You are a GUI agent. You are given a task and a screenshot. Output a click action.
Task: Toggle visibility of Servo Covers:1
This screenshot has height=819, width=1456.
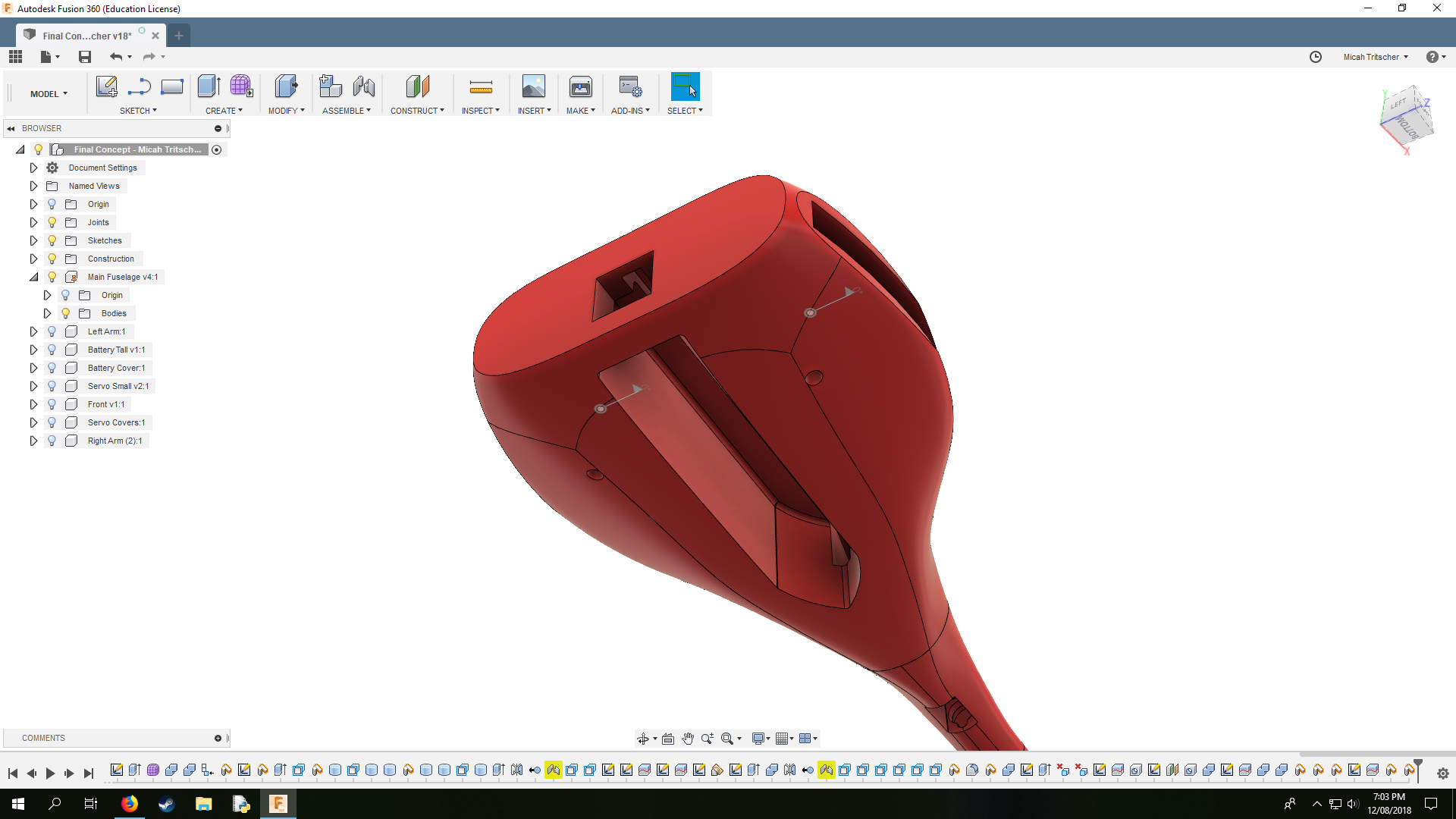coord(52,422)
